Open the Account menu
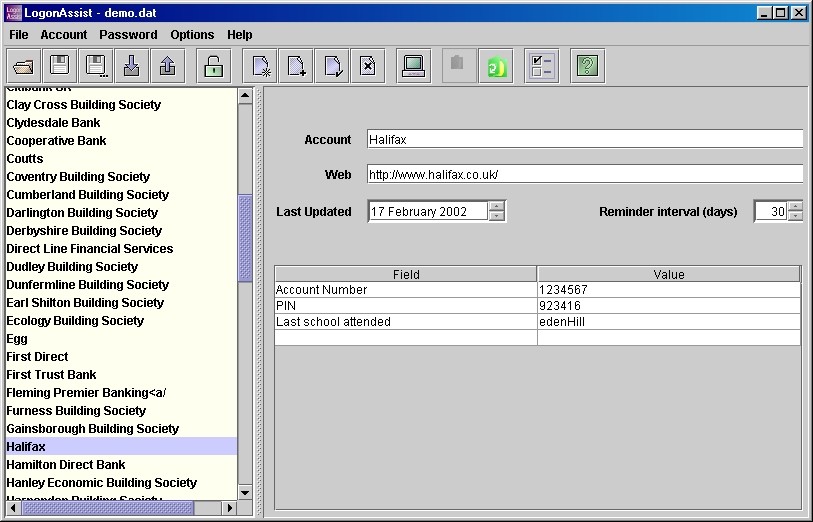The width and height of the screenshot is (813, 522). click(64, 35)
